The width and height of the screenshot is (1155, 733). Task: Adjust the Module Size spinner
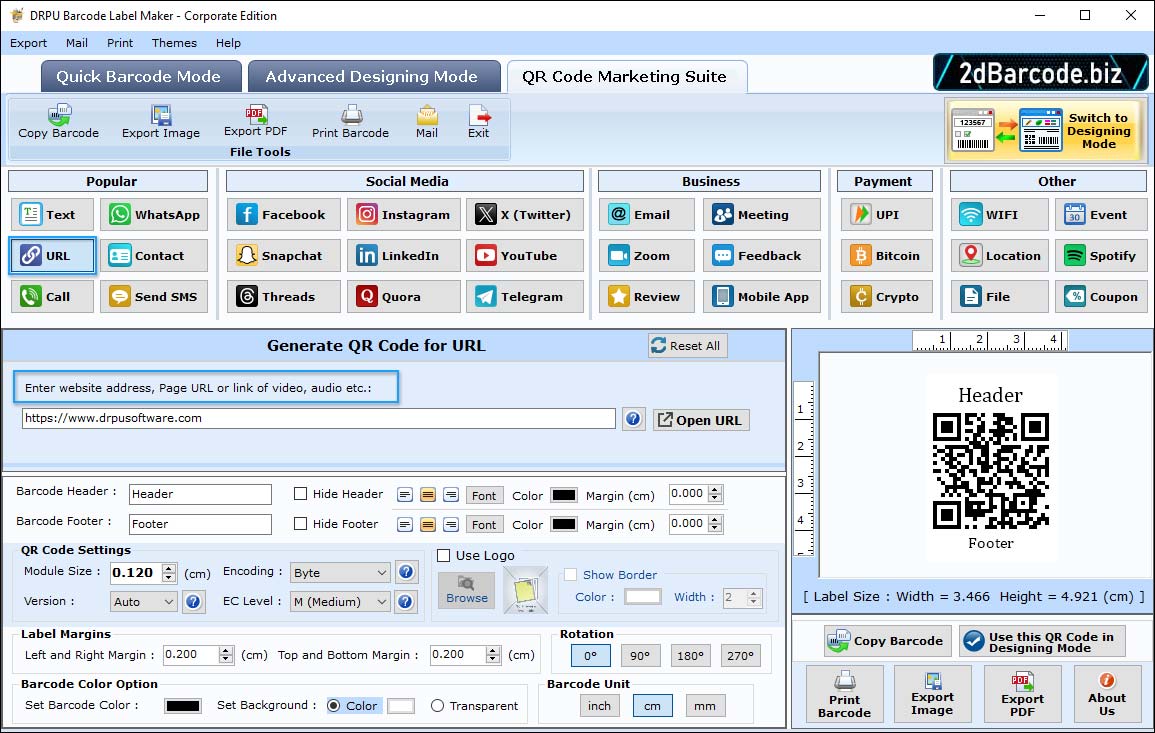(x=169, y=572)
